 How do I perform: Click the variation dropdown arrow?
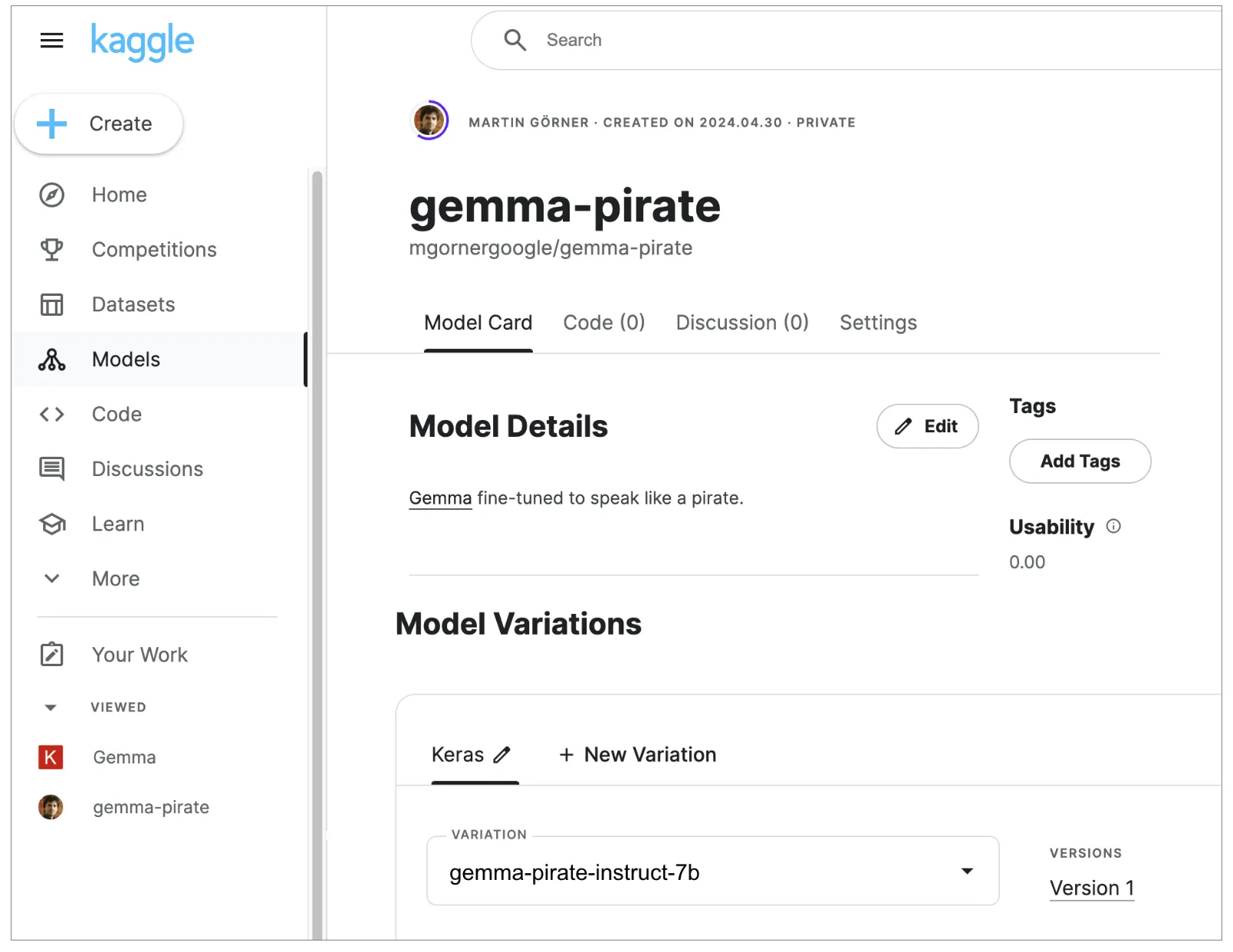coord(968,872)
